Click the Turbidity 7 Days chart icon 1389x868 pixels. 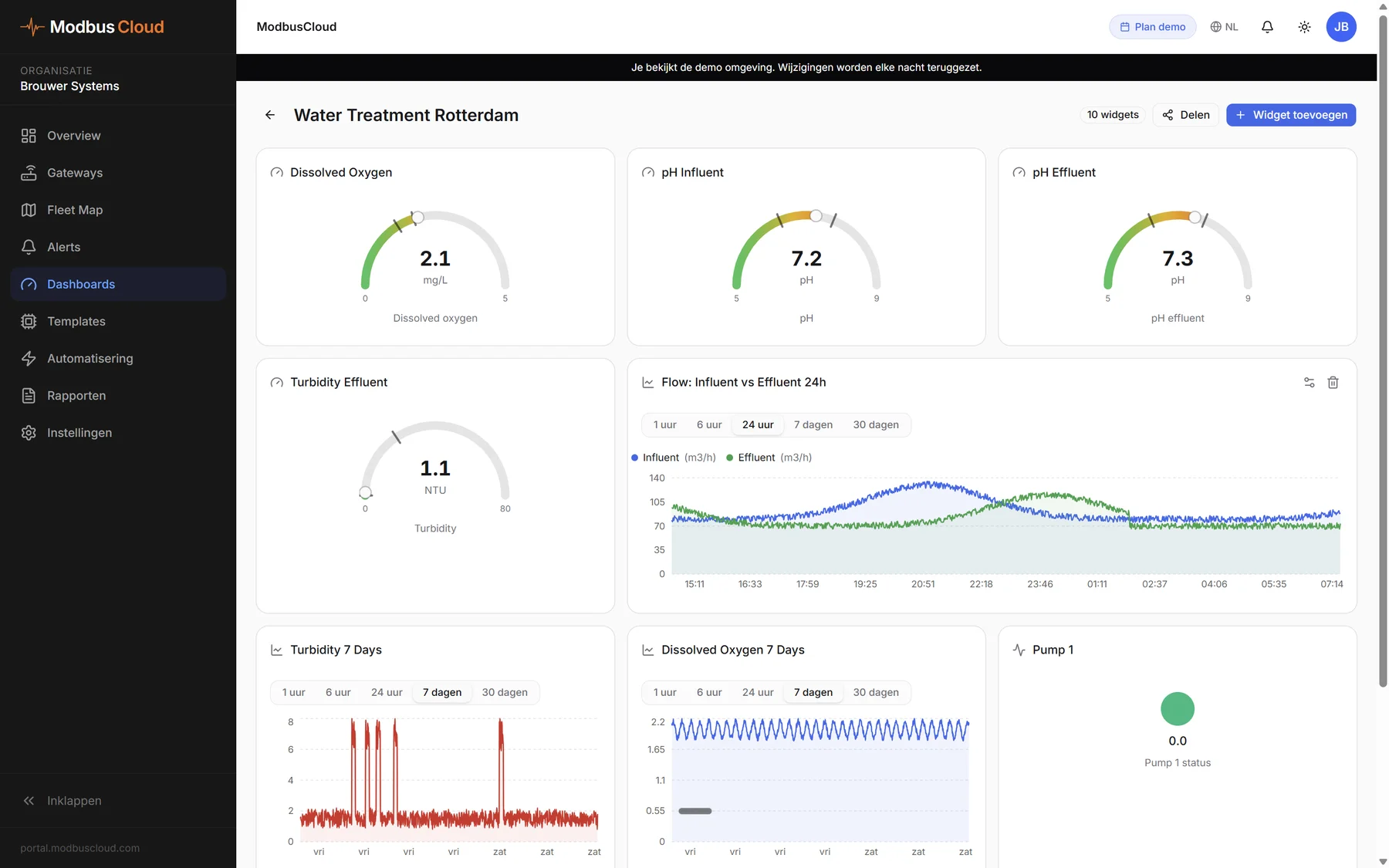tap(276, 650)
